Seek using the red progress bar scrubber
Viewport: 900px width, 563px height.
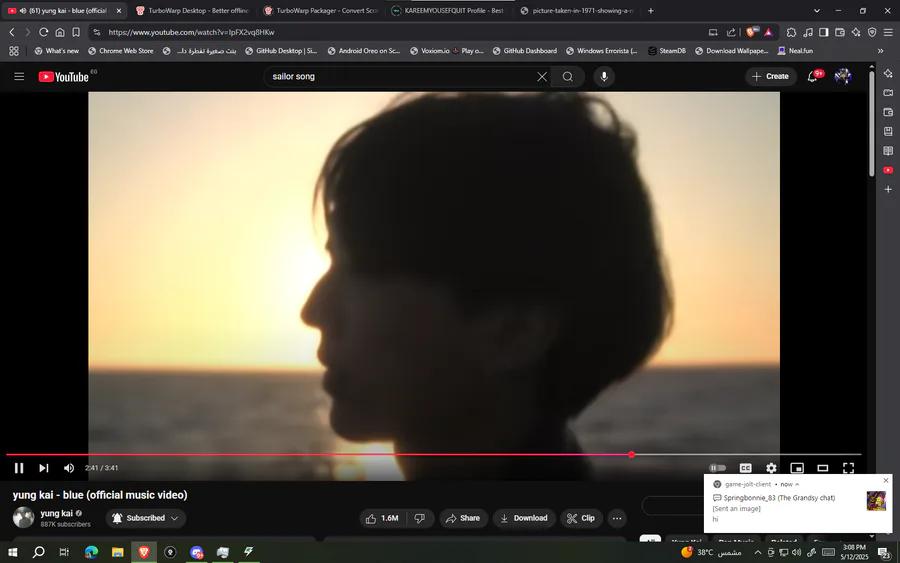[631, 455]
